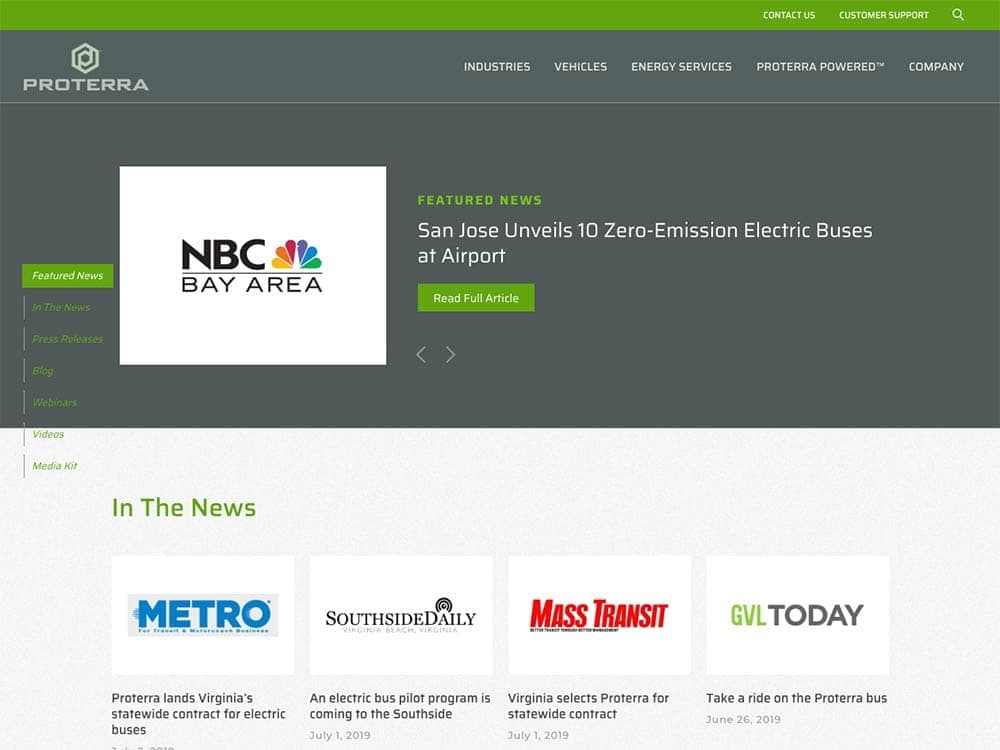Go to previous featured news slide
This screenshot has width=1000, height=750.
[x=421, y=355]
